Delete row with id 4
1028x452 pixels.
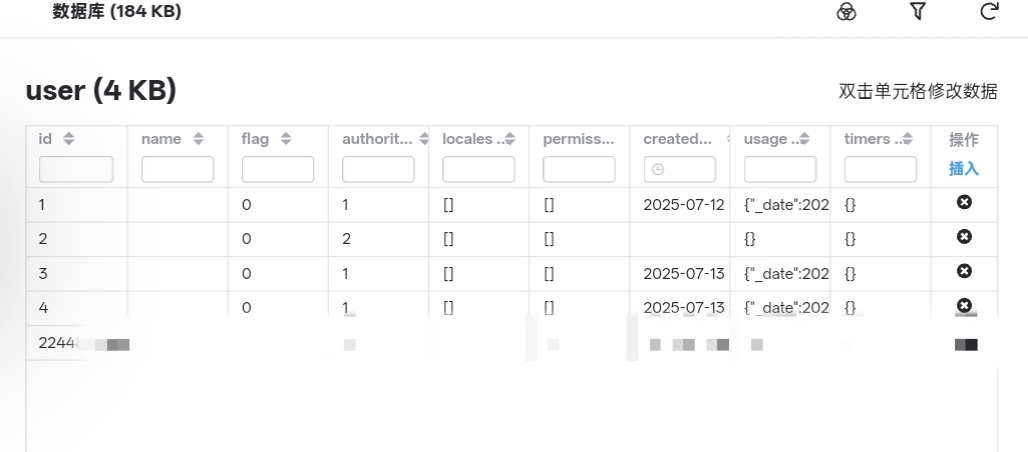coord(964,306)
